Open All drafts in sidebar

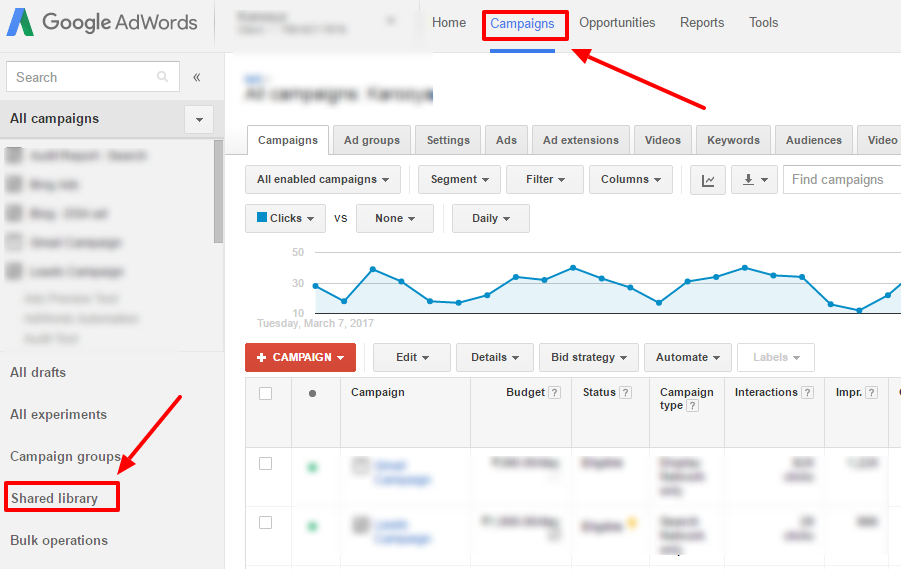pyautogui.click(x=38, y=372)
